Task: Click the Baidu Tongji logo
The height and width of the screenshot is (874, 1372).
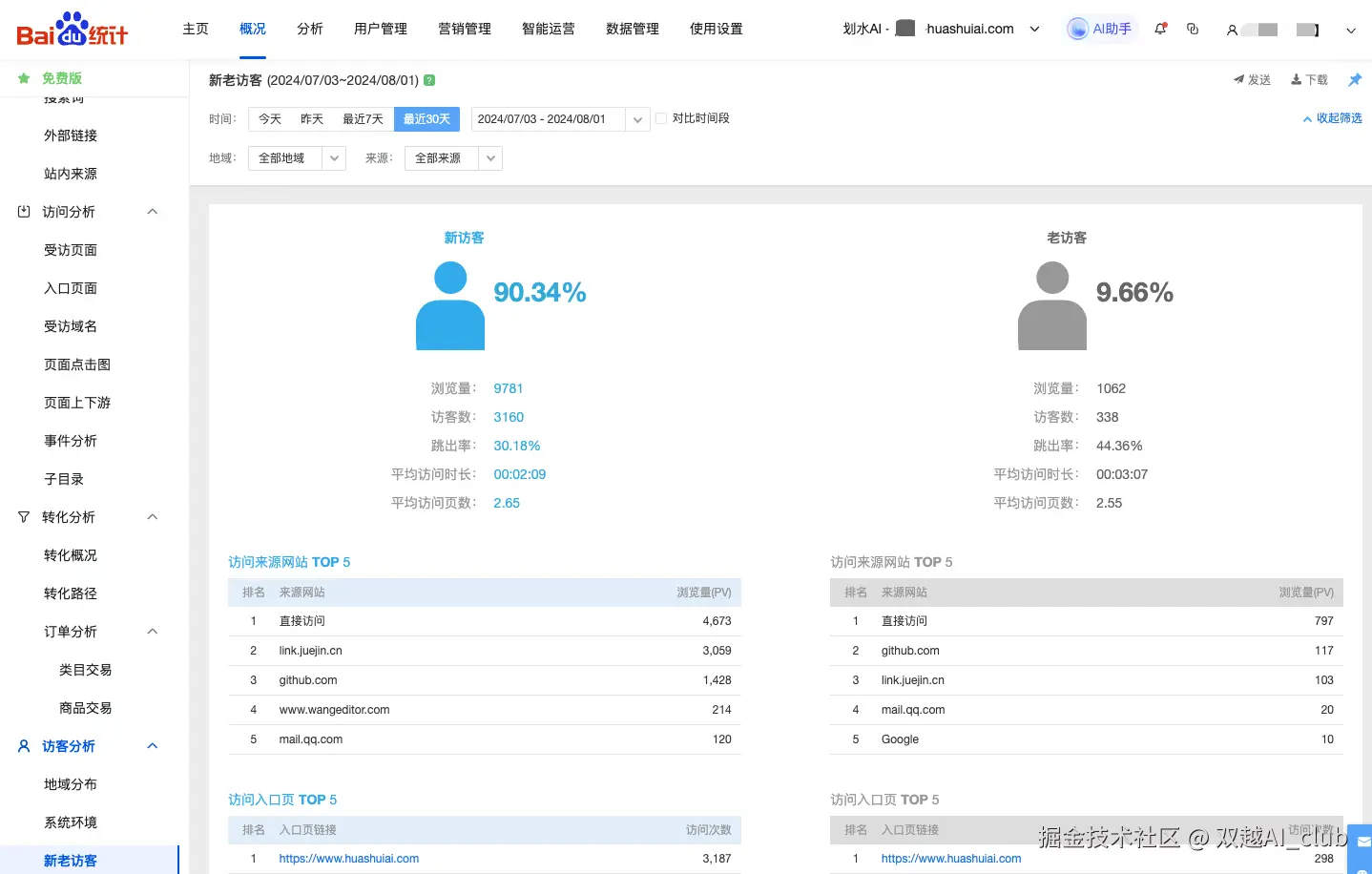Action: click(x=73, y=29)
